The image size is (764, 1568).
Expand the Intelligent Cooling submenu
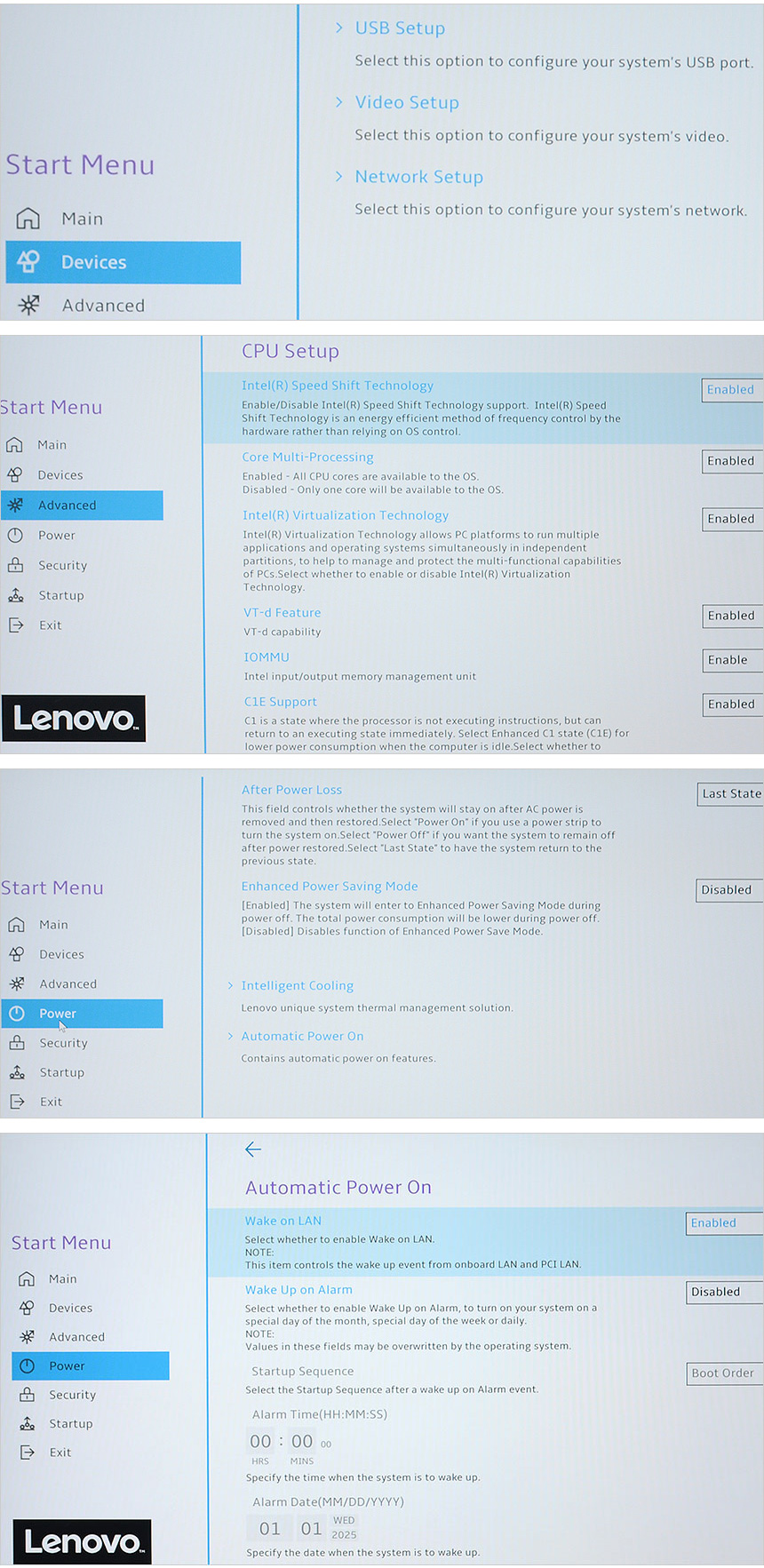(x=297, y=985)
